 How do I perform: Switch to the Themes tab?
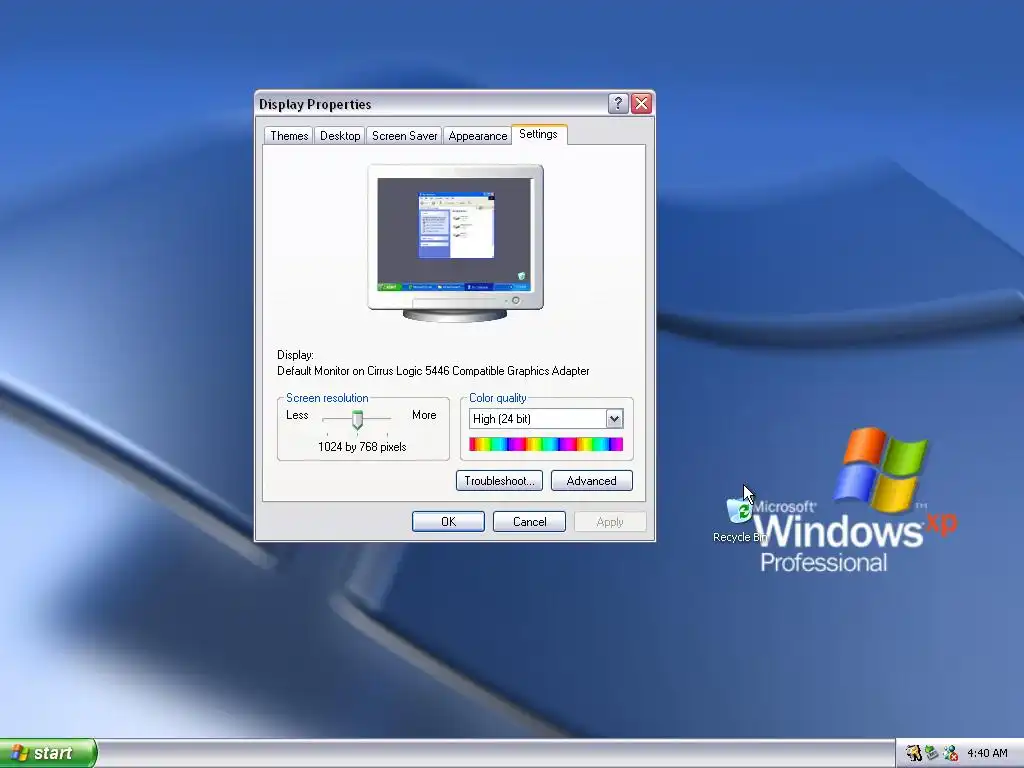tap(289, 136)
